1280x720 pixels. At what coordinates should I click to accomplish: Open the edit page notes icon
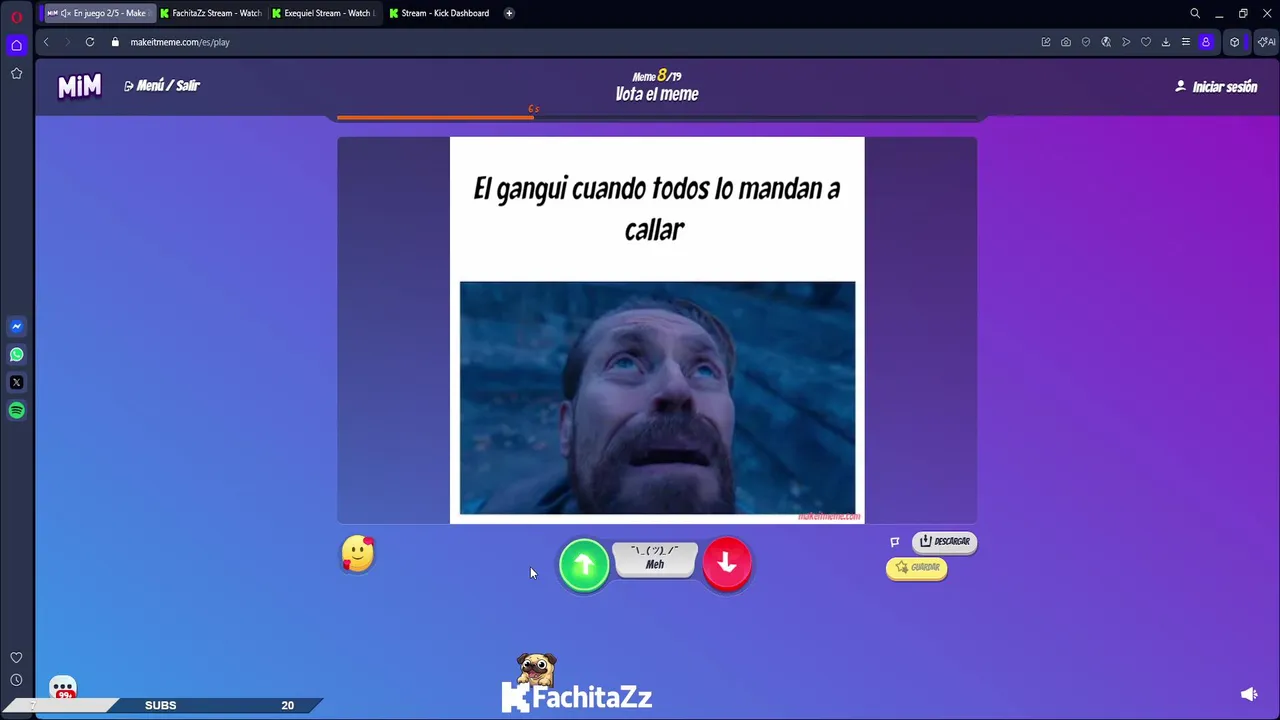point(1046,42)
